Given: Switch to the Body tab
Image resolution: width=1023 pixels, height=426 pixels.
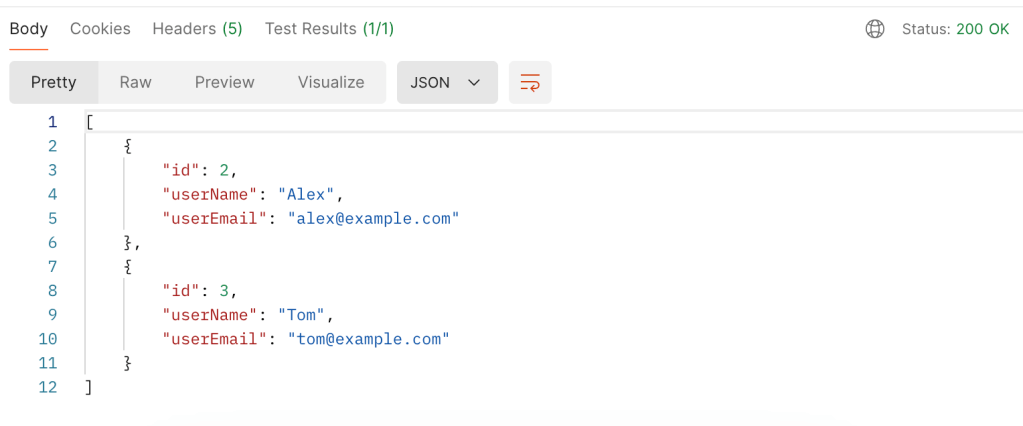Looking at the screenshot, I should coord(29,29).
